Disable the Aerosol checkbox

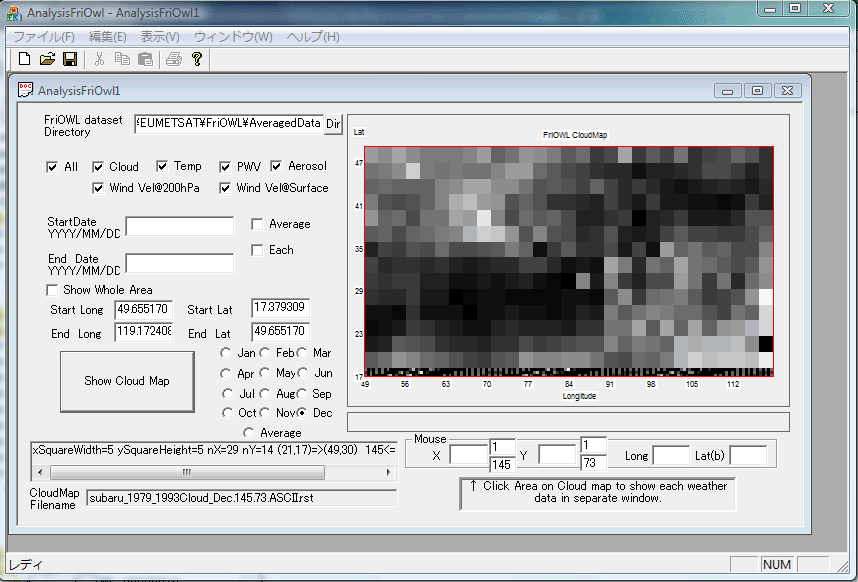coord(277,167)
